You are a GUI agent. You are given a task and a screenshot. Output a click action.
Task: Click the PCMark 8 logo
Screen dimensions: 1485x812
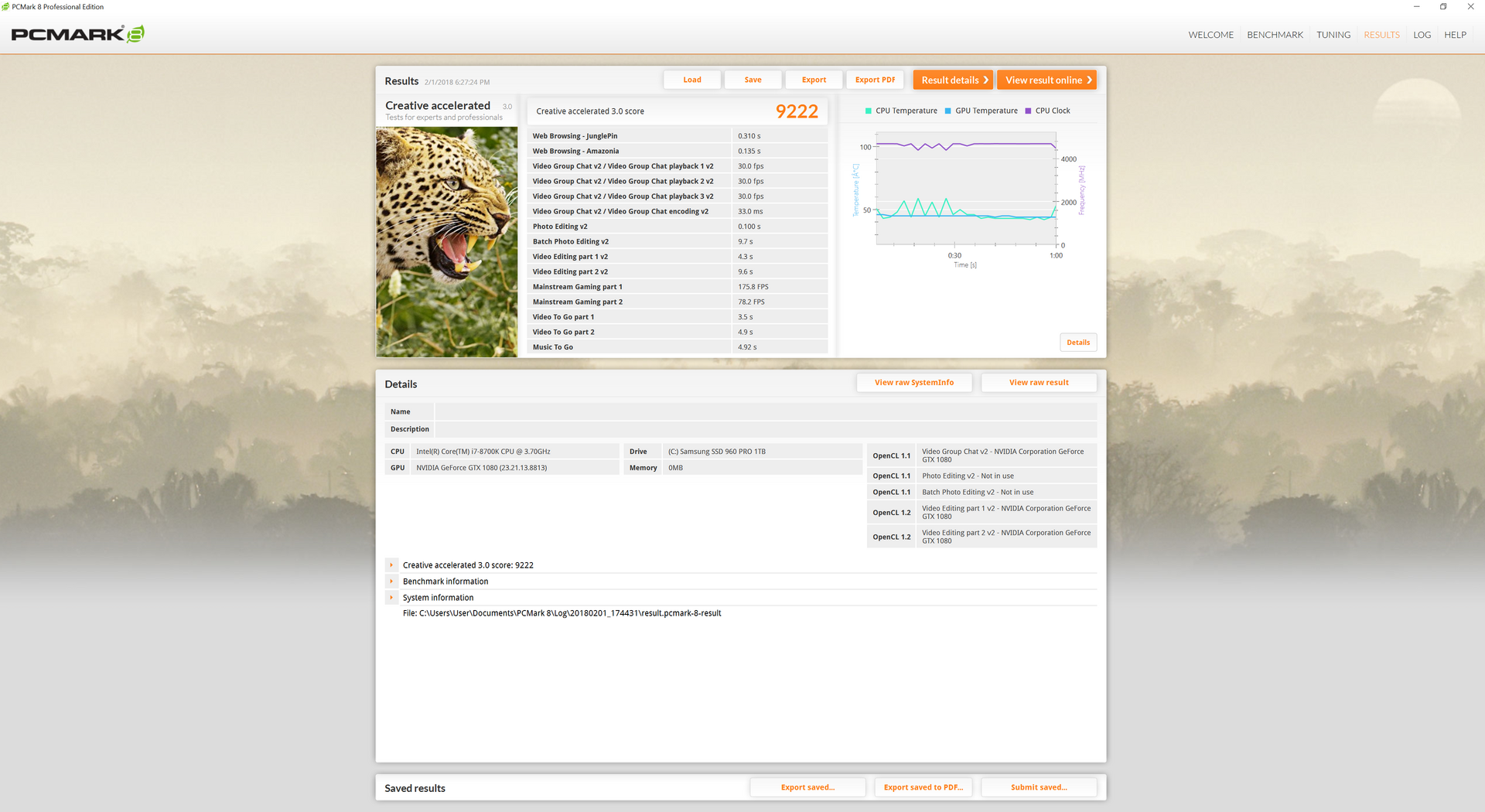click(x=77, y=34)
